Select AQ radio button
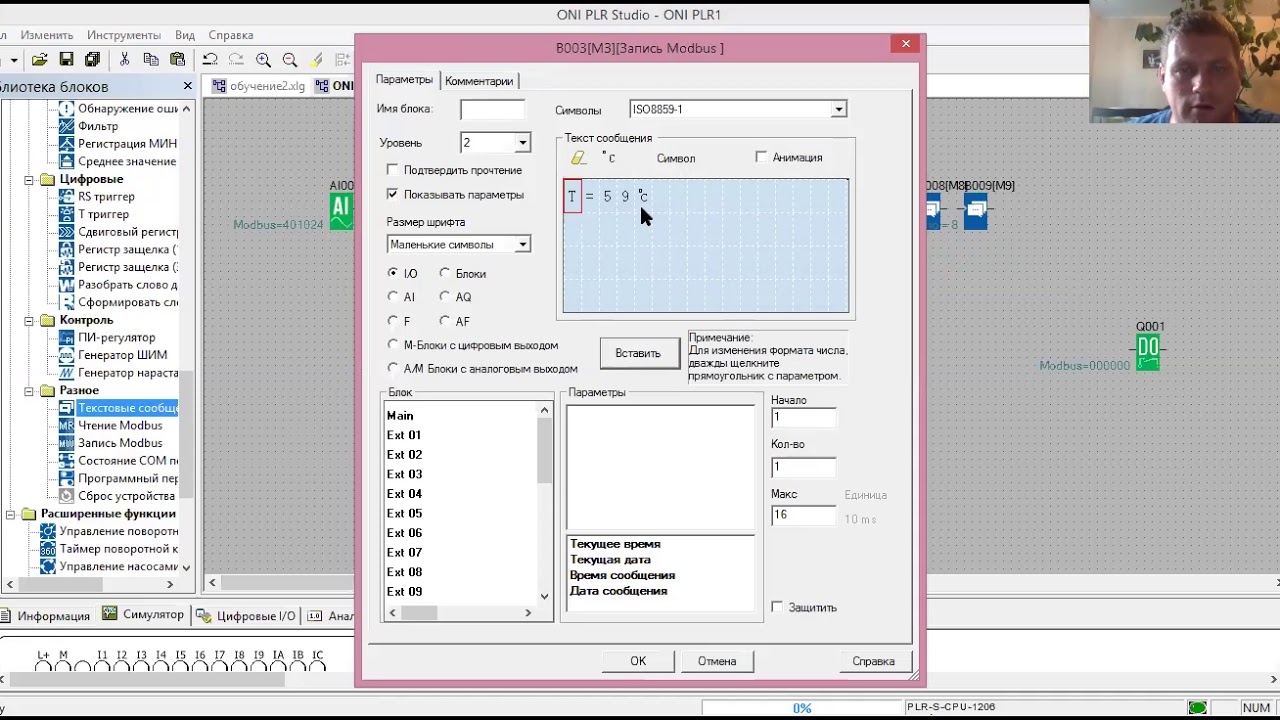This screenshot has width=1280, height=720. click(x=445, y=297)
